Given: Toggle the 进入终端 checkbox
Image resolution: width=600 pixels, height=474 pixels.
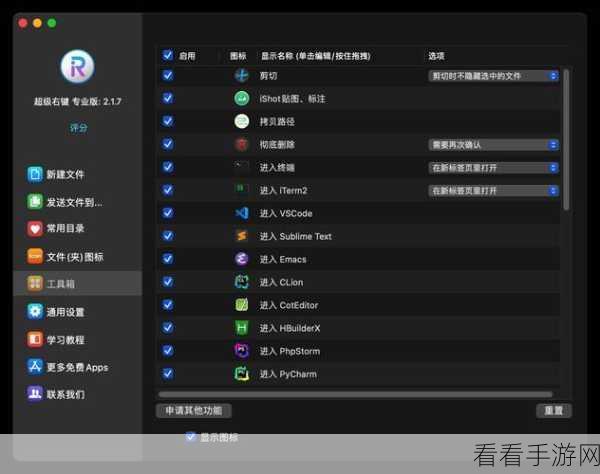Looking at the screenshot, I should pyautogui.click(x=168, y=167).
